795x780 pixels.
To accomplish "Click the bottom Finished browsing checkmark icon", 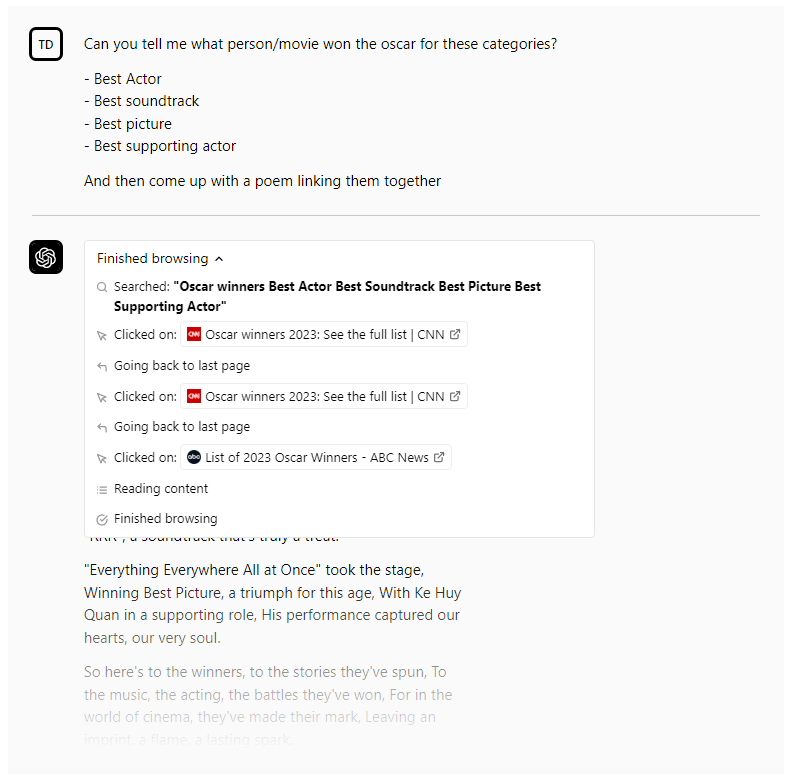I will point(102,519).
